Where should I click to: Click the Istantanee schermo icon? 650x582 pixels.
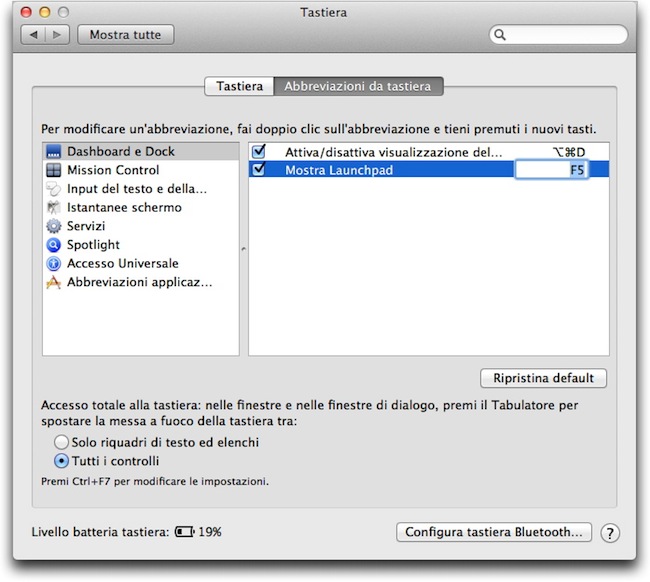[x=53, y=208]
